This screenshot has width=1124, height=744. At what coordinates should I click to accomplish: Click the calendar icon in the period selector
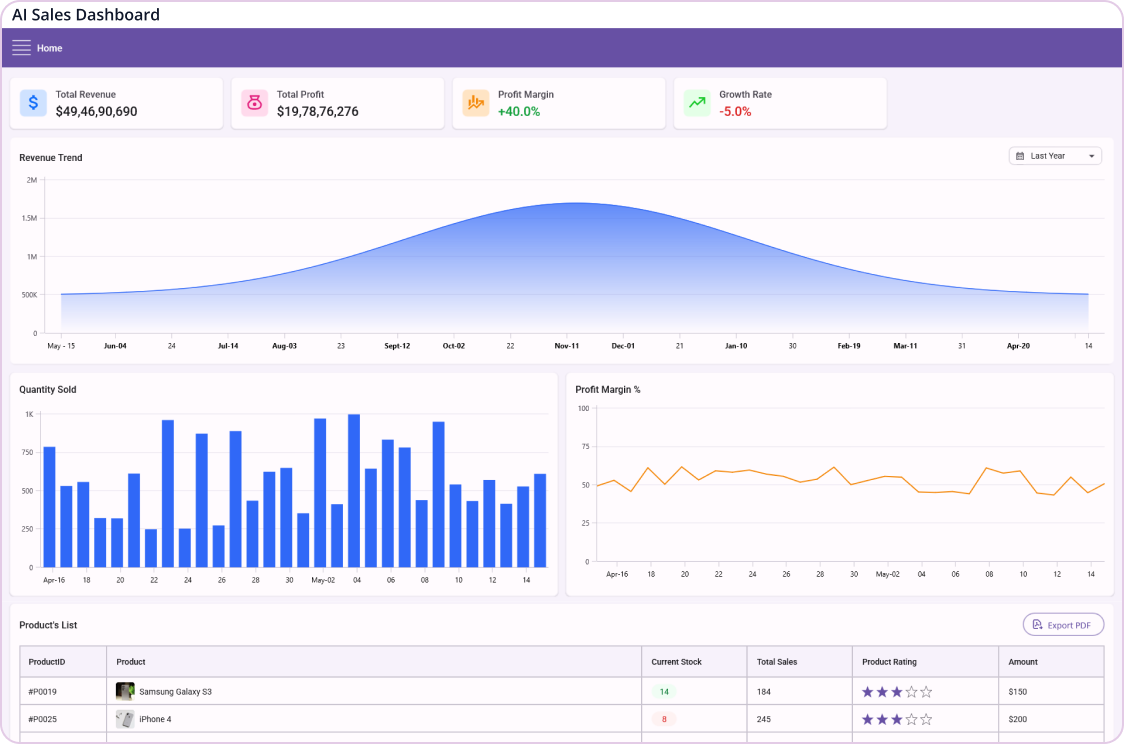(1020, 156)
